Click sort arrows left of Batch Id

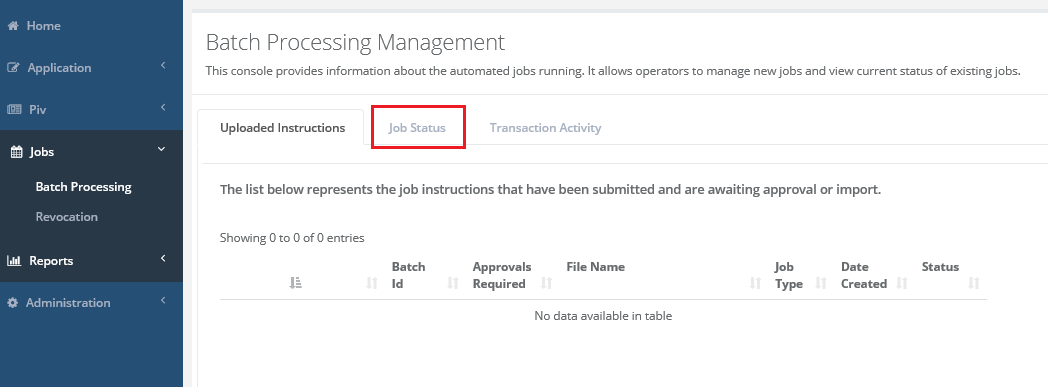click(x=372, y=283)
